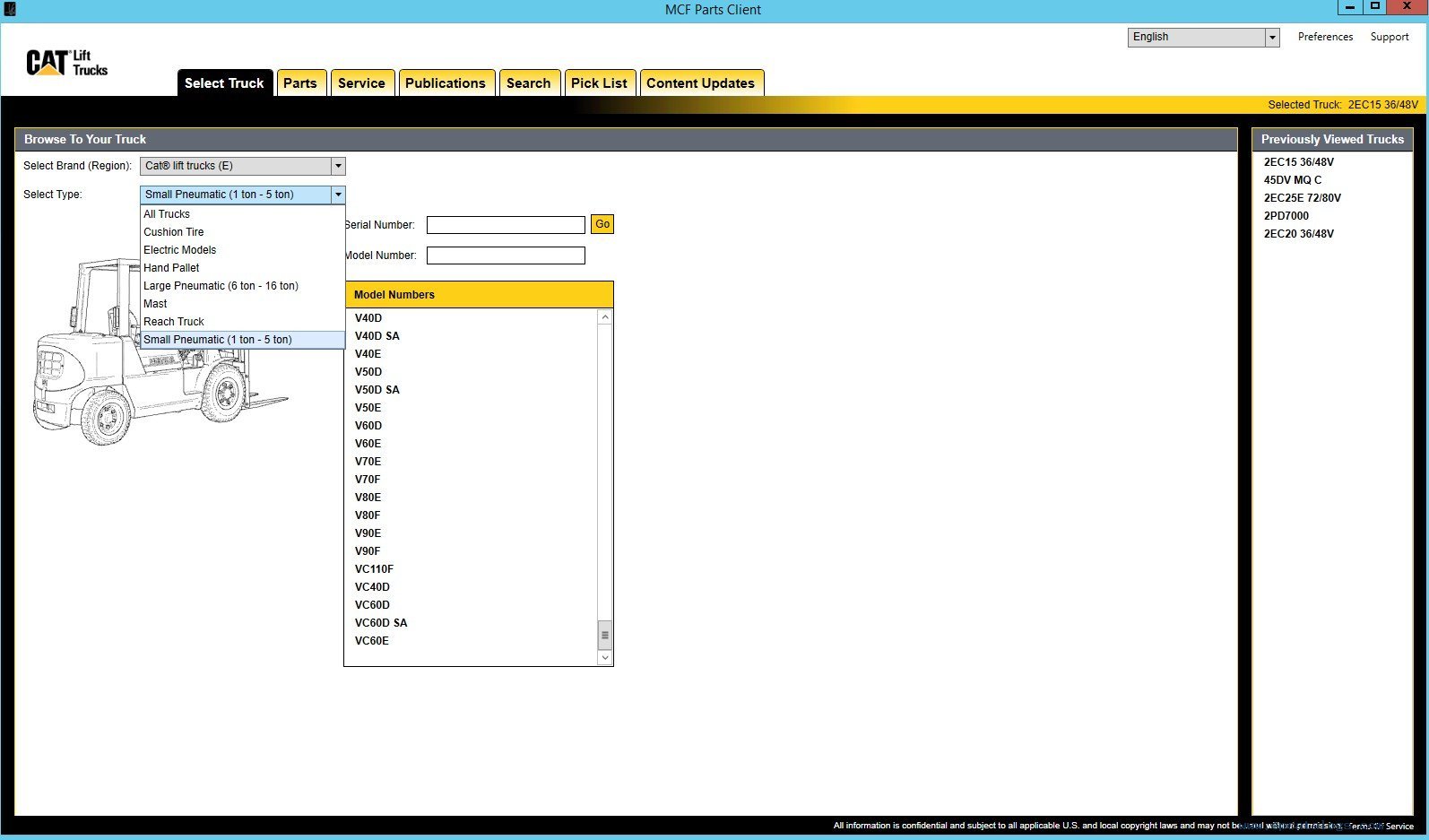
Task: Select model V40E
Action: (x=368, y=354)
